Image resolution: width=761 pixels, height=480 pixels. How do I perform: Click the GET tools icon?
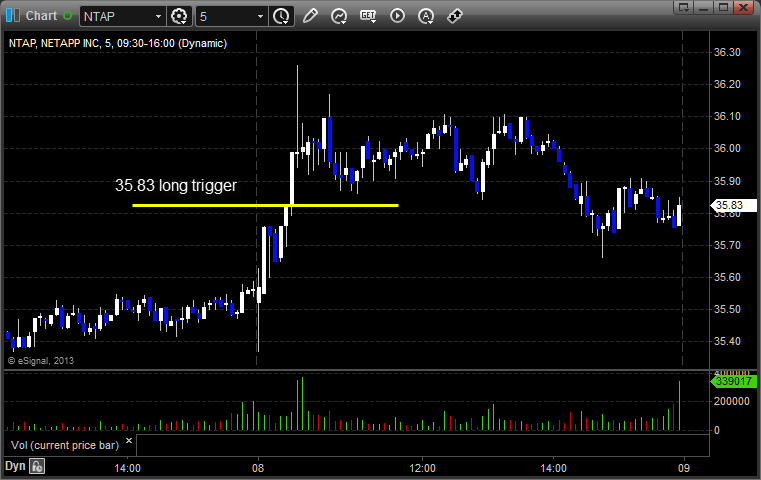[x=368, y=16]
